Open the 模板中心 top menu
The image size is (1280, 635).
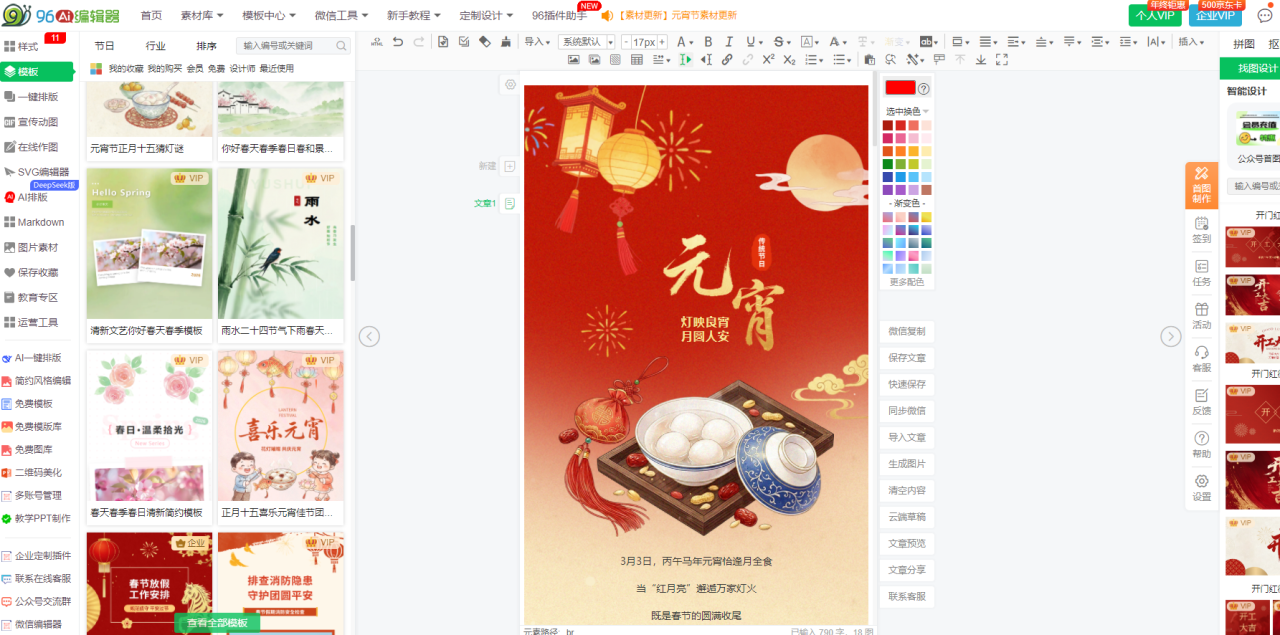269,15
